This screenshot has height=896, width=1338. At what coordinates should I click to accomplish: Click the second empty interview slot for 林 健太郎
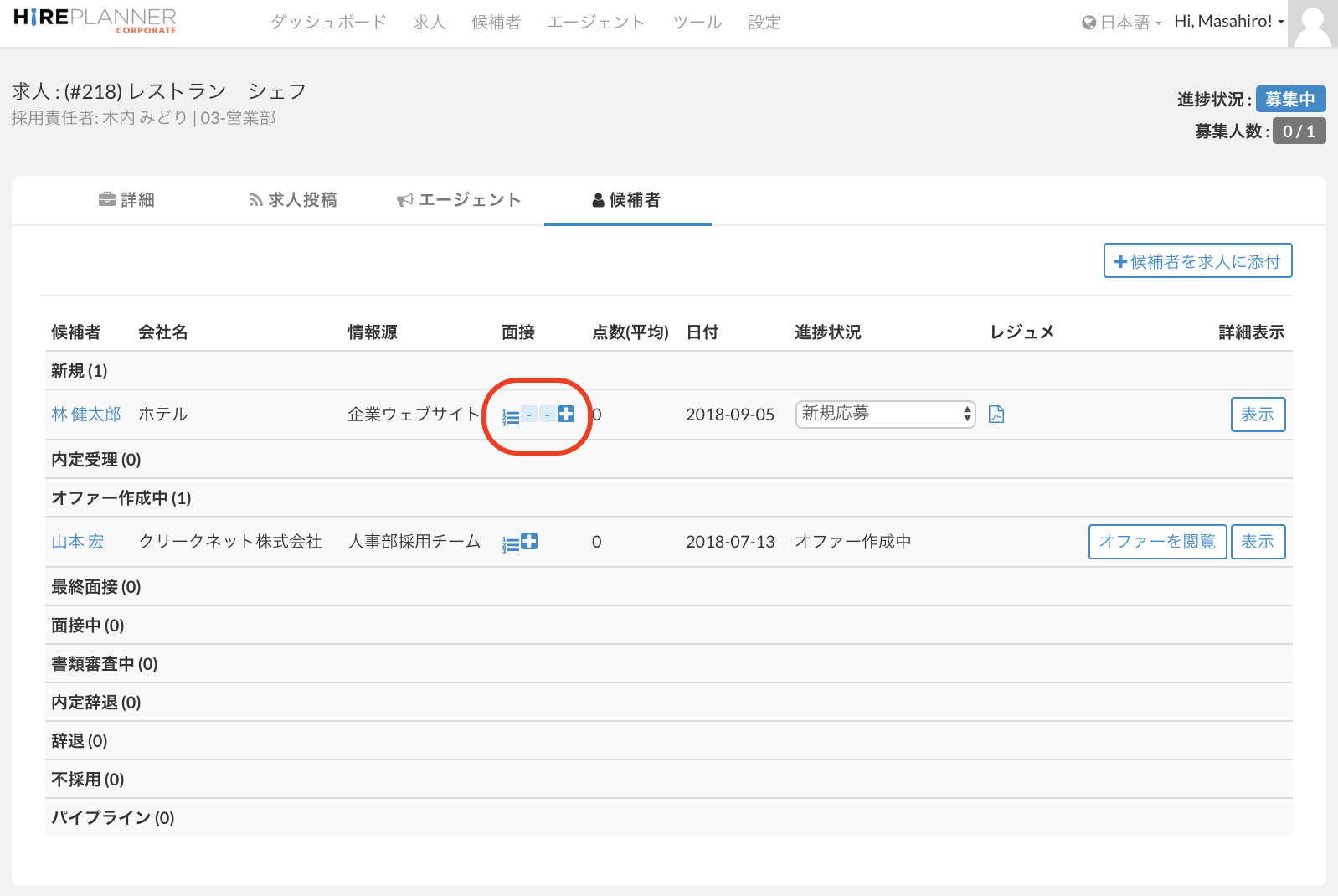tap(547, 415)
